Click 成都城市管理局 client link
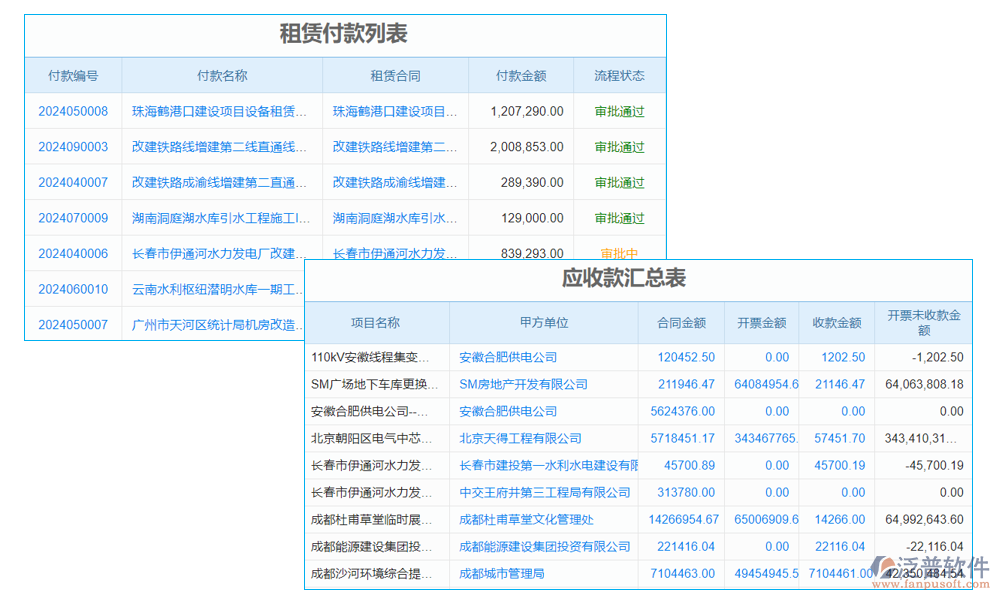This screenshot has height=600, width=1000. tap(501, 574)
